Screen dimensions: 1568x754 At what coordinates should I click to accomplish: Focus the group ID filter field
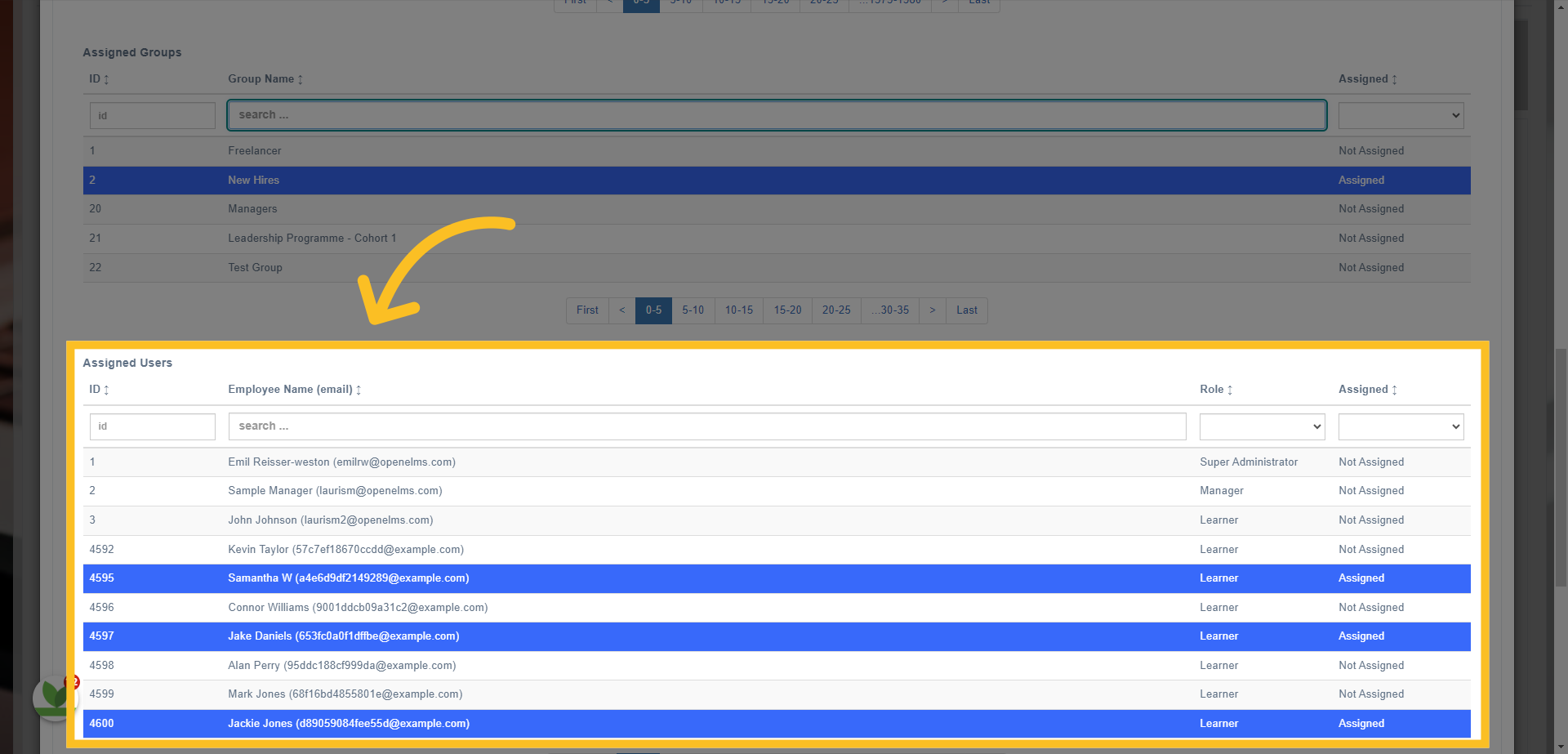pos(153,115)
